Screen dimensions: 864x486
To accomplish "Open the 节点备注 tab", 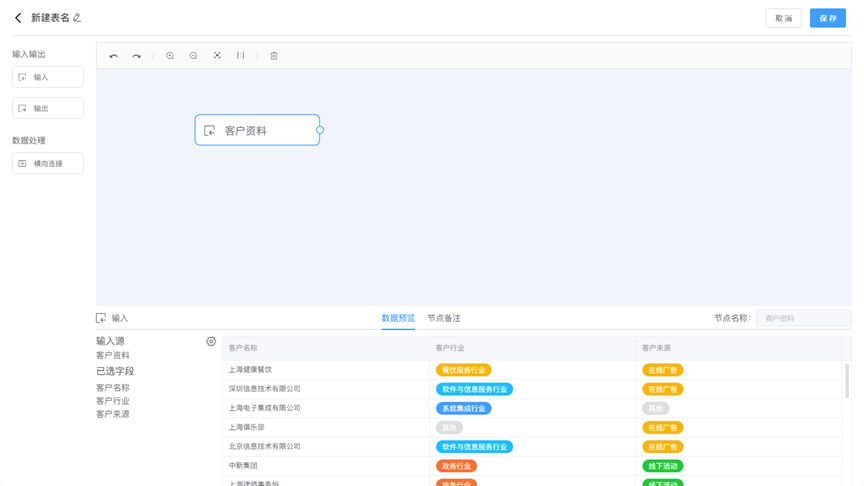I will click(444, 318).
